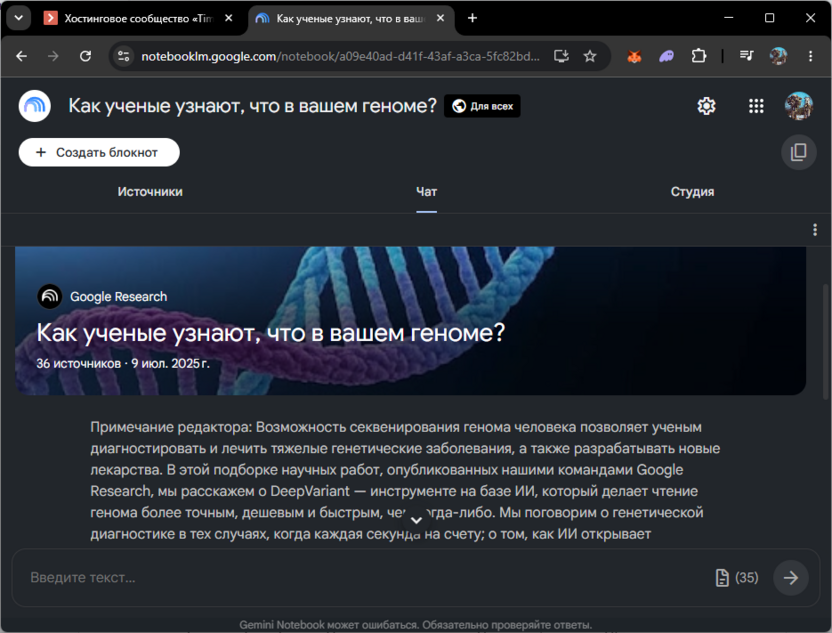
Task: Open the chat panel three-dot options
Action: 815,230
